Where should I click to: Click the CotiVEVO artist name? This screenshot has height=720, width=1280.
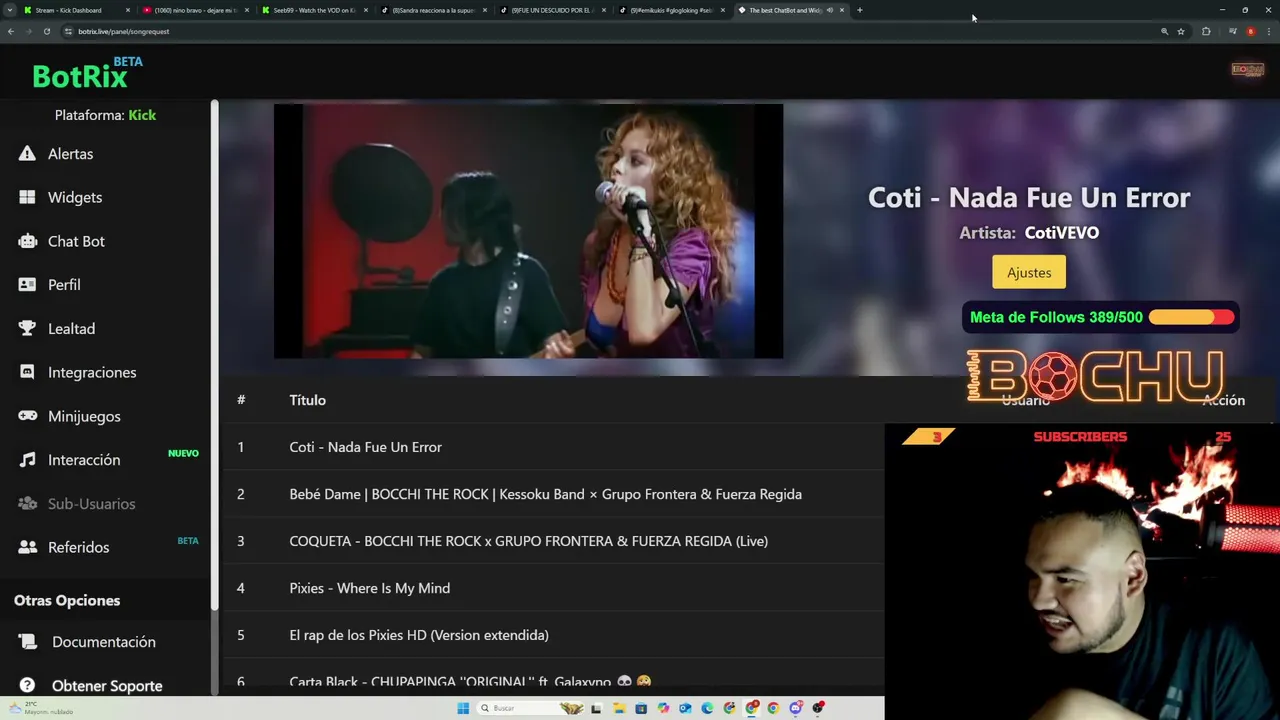coord(1062,233)
